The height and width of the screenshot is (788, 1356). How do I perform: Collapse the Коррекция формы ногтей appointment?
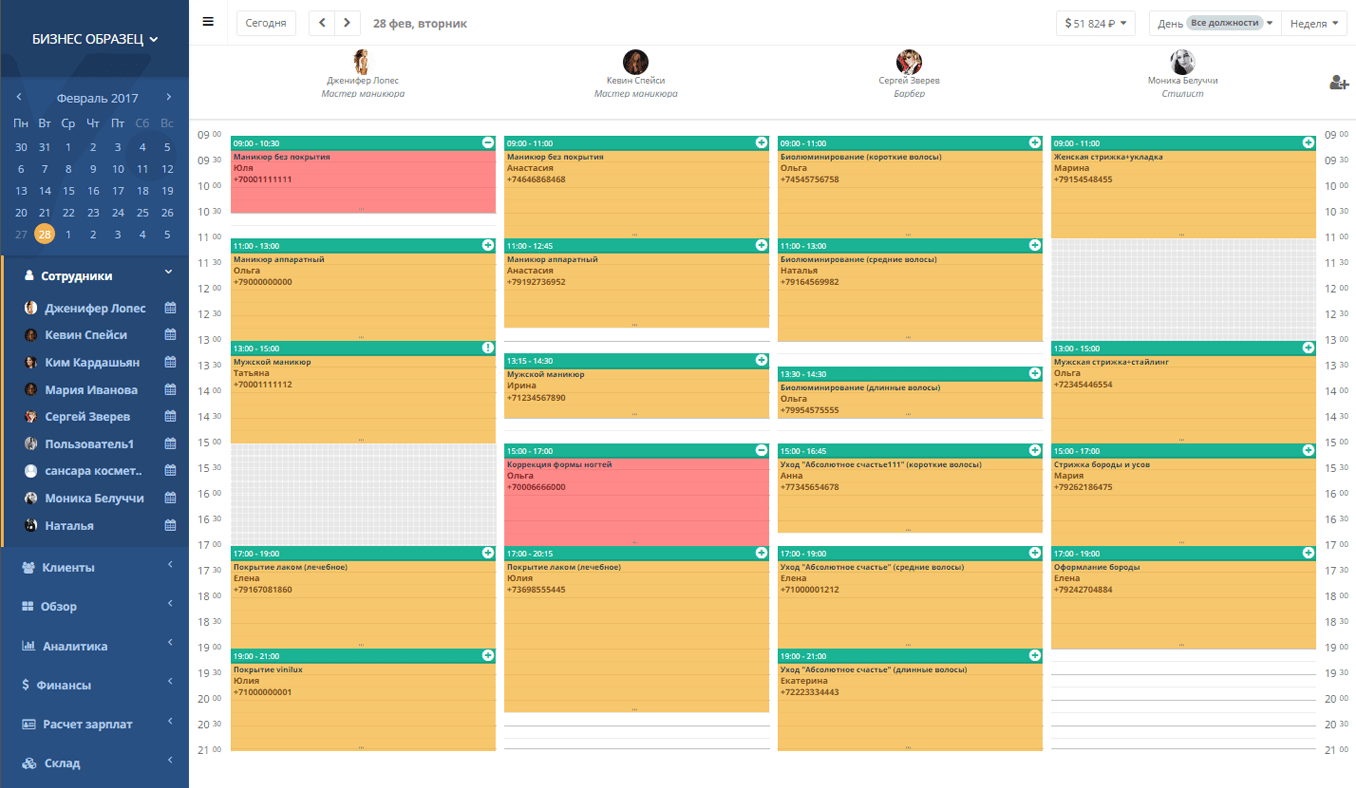coord(760,451)
